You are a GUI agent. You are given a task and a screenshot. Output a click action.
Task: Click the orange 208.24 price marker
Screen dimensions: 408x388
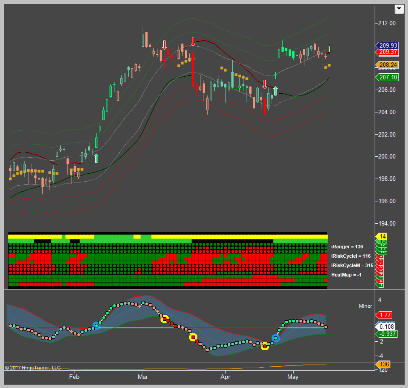(x=387, y=65)
